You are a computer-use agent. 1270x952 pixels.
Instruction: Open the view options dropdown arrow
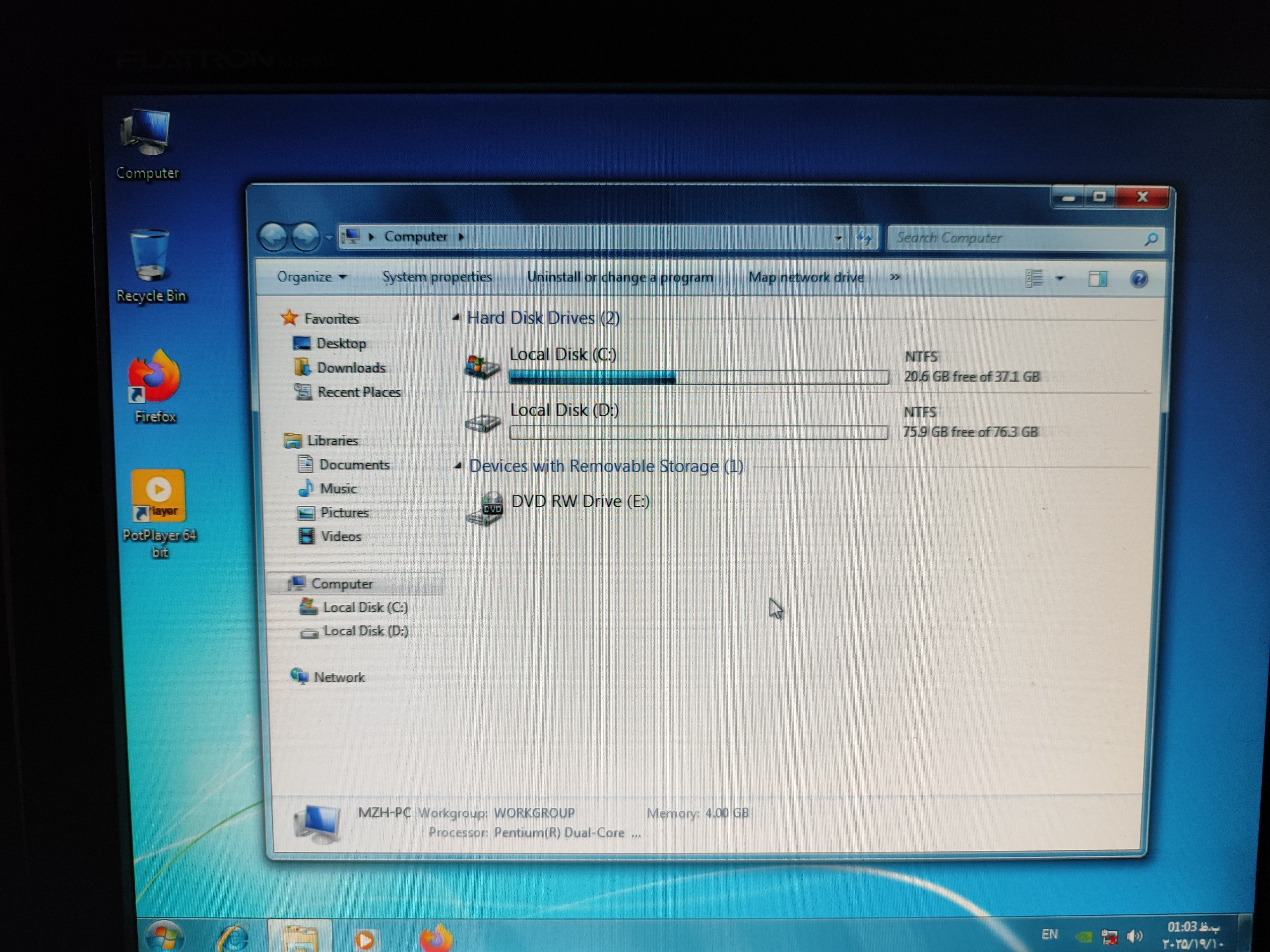point(1060,279)
